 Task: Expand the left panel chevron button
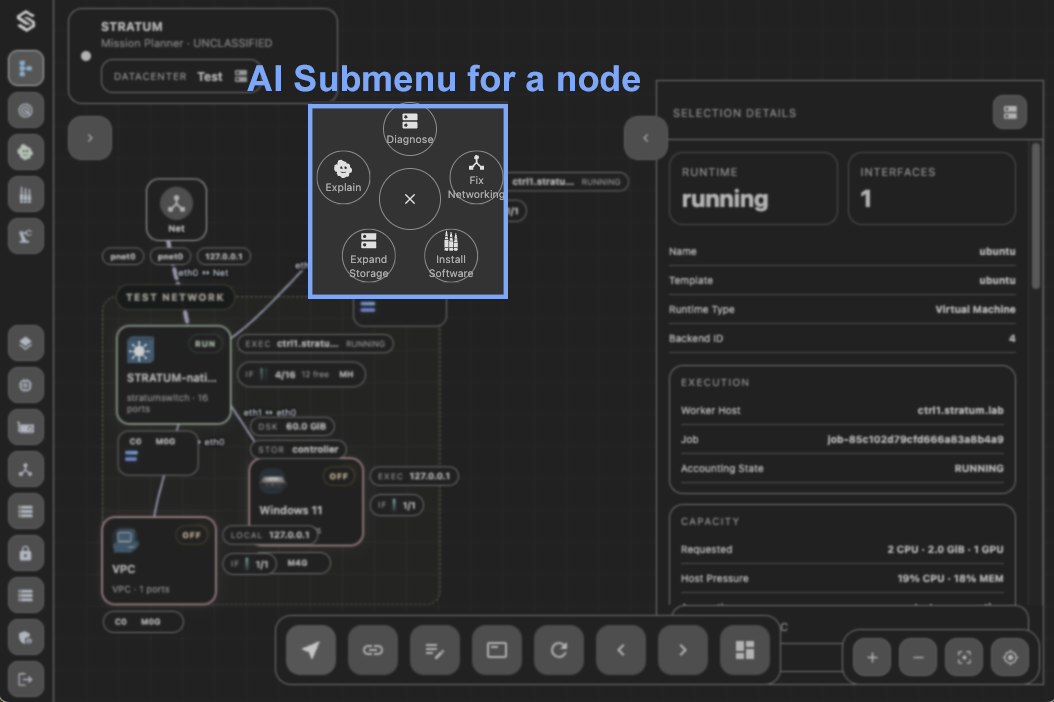(x=90, y=138)
